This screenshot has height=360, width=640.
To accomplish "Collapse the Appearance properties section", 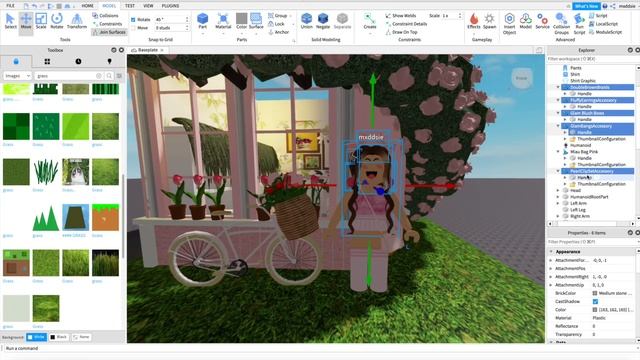I will click(x=551, y=252).
